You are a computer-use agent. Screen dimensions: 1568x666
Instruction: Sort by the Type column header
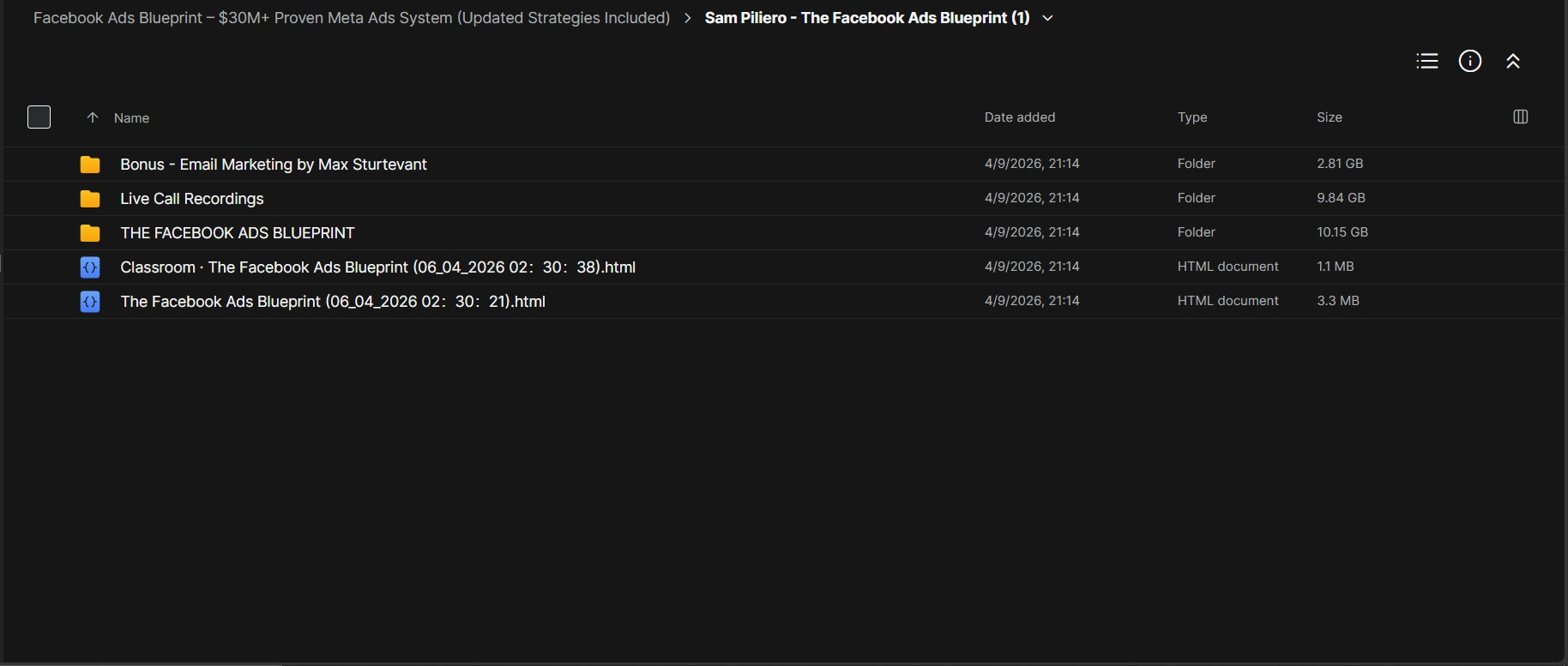[x=1192, y=117]
